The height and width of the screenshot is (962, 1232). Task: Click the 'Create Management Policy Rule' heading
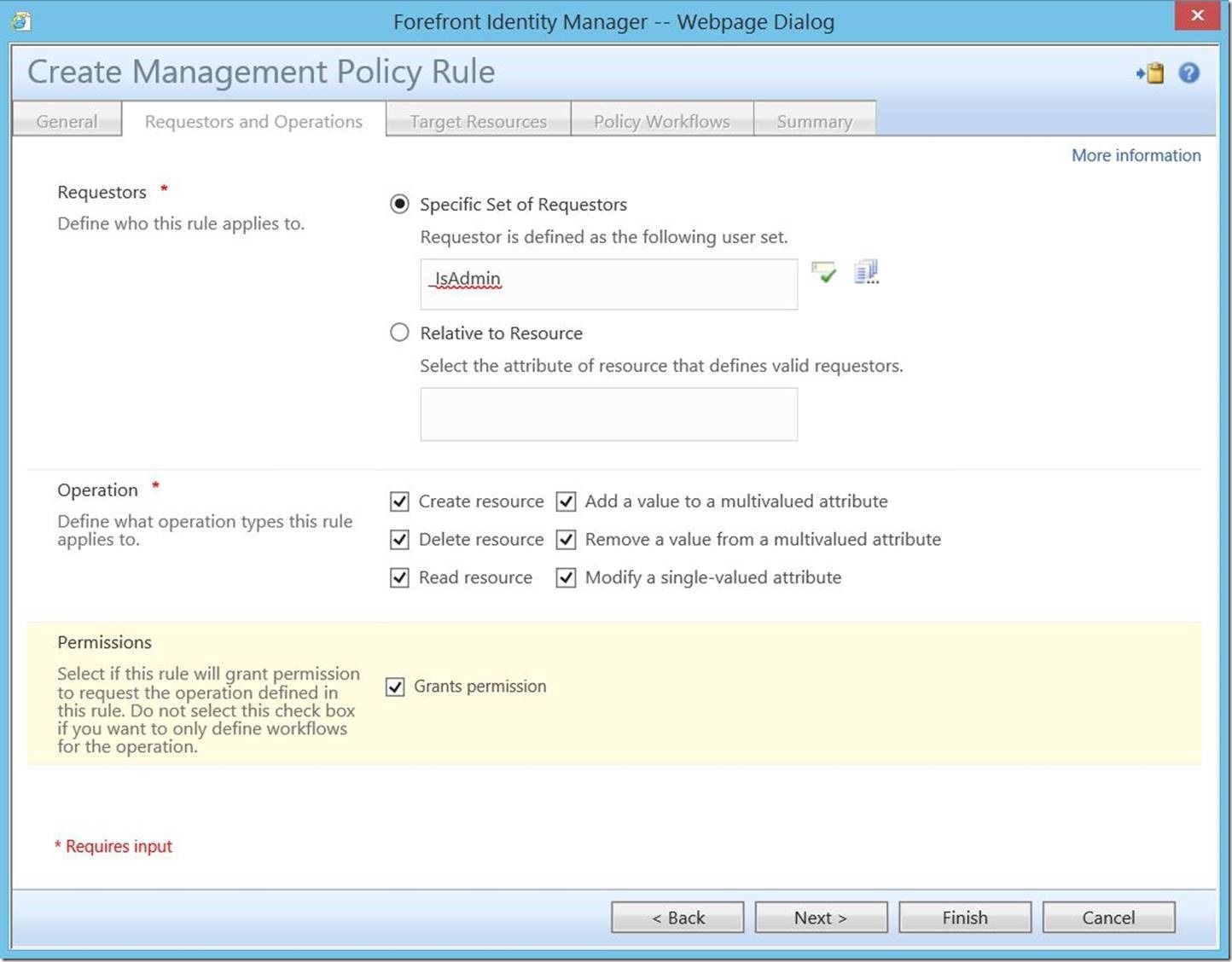coord(261,72)
